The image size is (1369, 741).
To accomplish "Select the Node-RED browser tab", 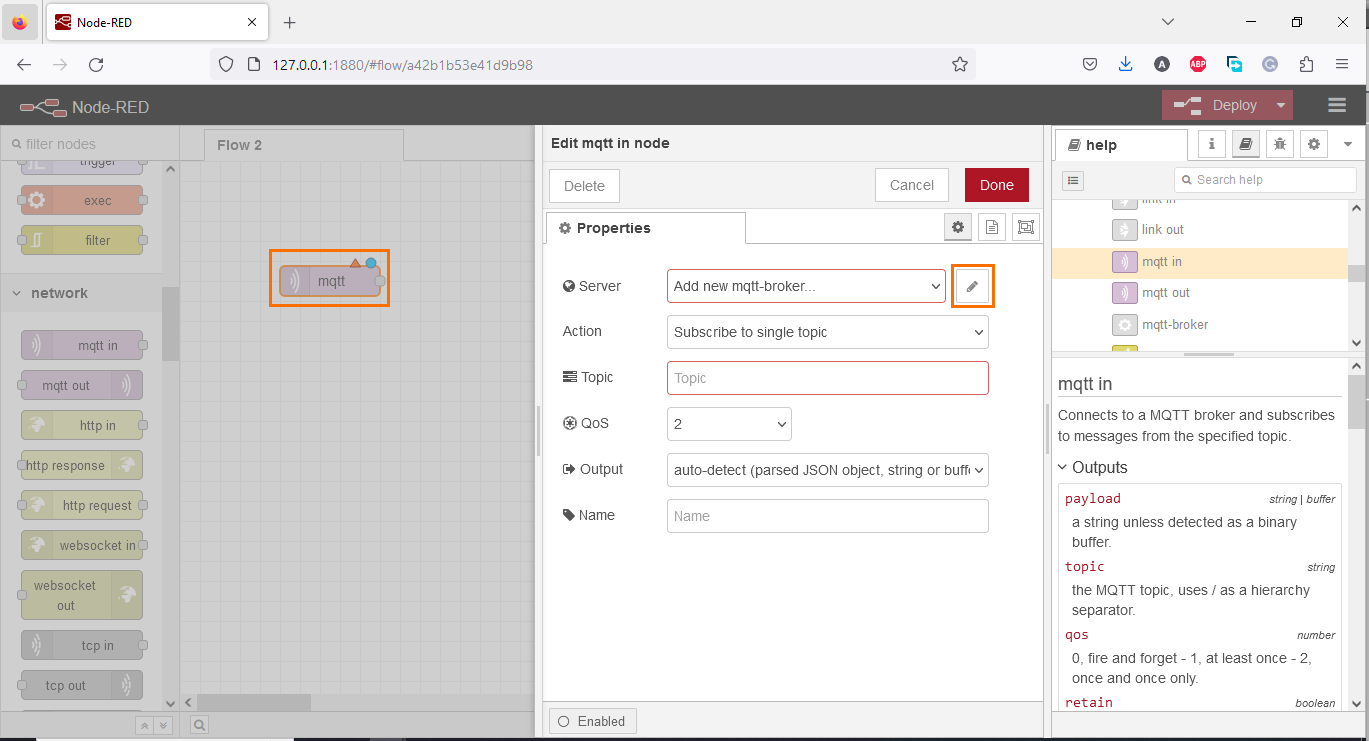I will (157, 22).
